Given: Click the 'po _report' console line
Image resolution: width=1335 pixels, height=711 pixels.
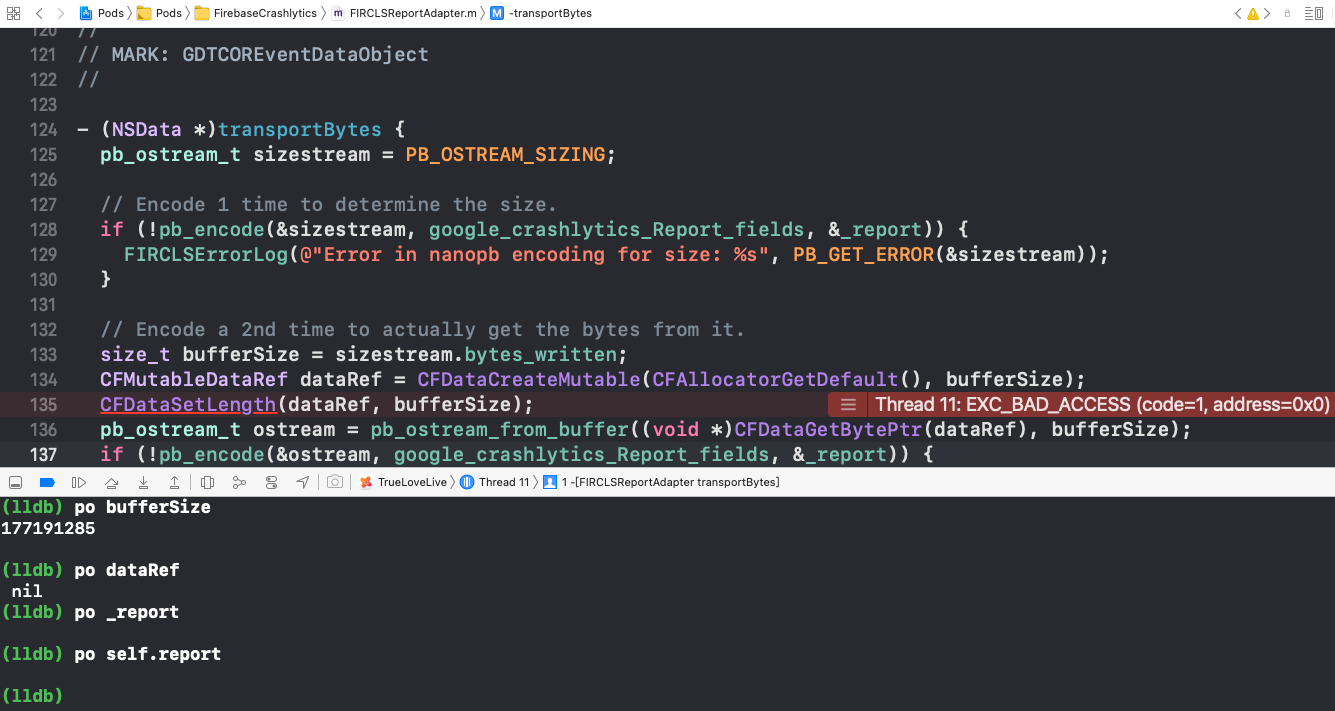Looking at the screenshot, I should [90, 612].
